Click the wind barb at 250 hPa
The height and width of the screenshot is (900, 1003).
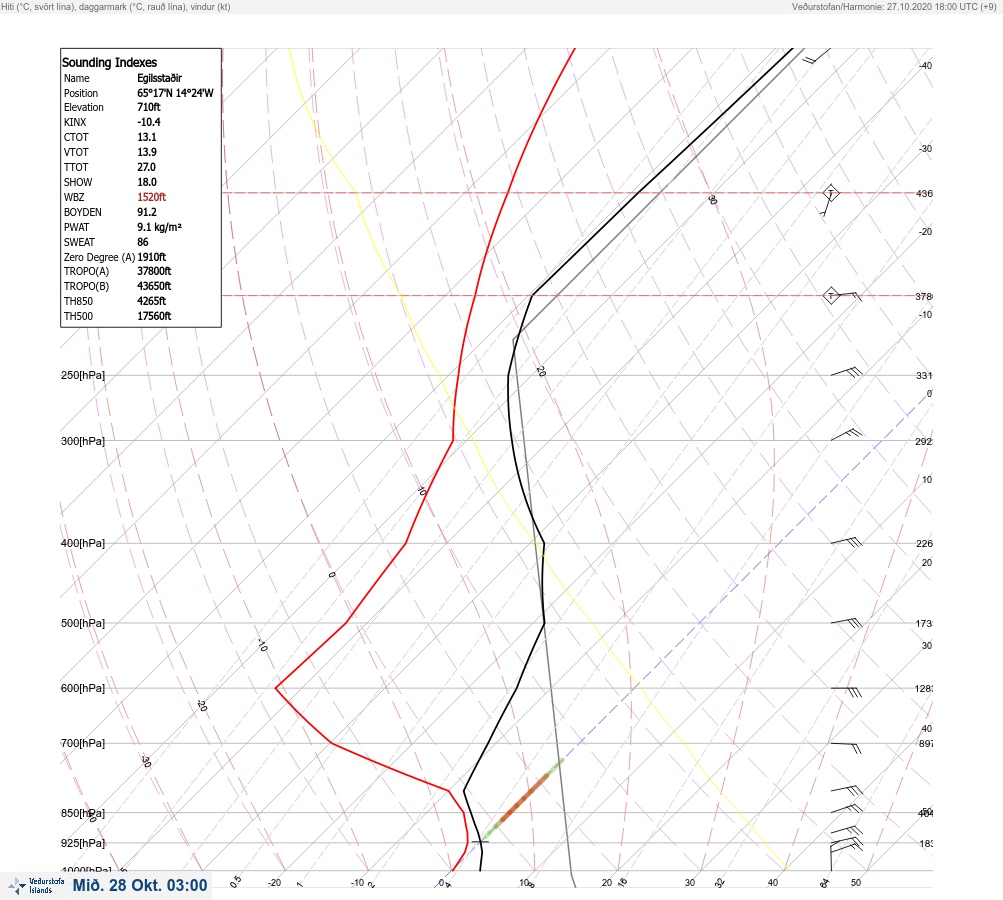[x=846, y=372]
